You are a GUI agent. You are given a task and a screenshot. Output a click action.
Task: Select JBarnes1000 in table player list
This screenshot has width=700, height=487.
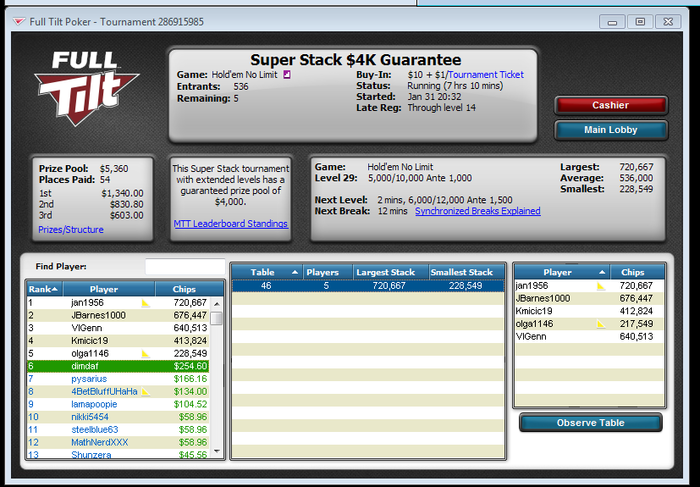590,298
